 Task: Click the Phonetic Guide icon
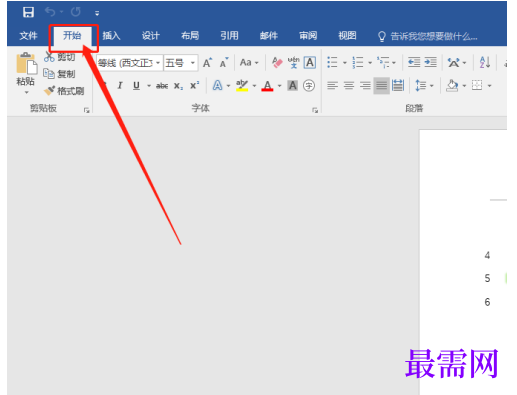(x=294, y=63)
